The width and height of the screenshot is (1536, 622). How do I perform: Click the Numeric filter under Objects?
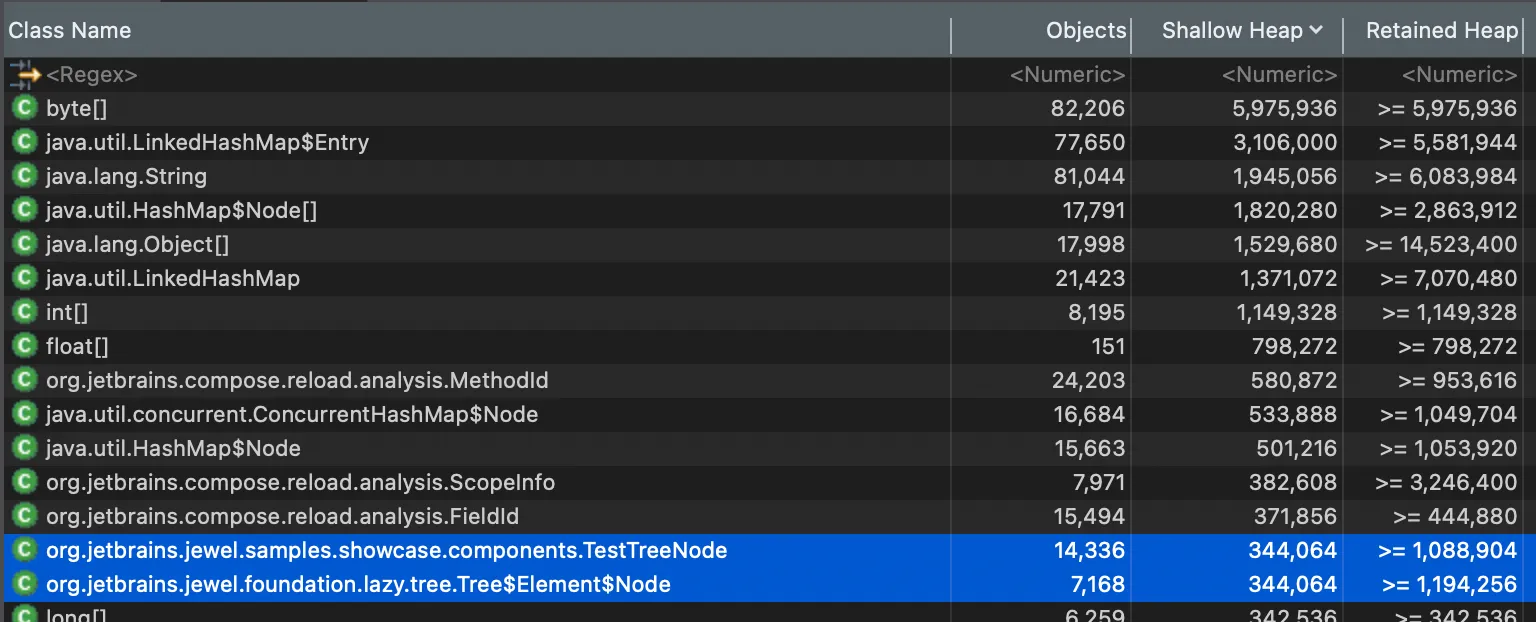coord(1068,75)
